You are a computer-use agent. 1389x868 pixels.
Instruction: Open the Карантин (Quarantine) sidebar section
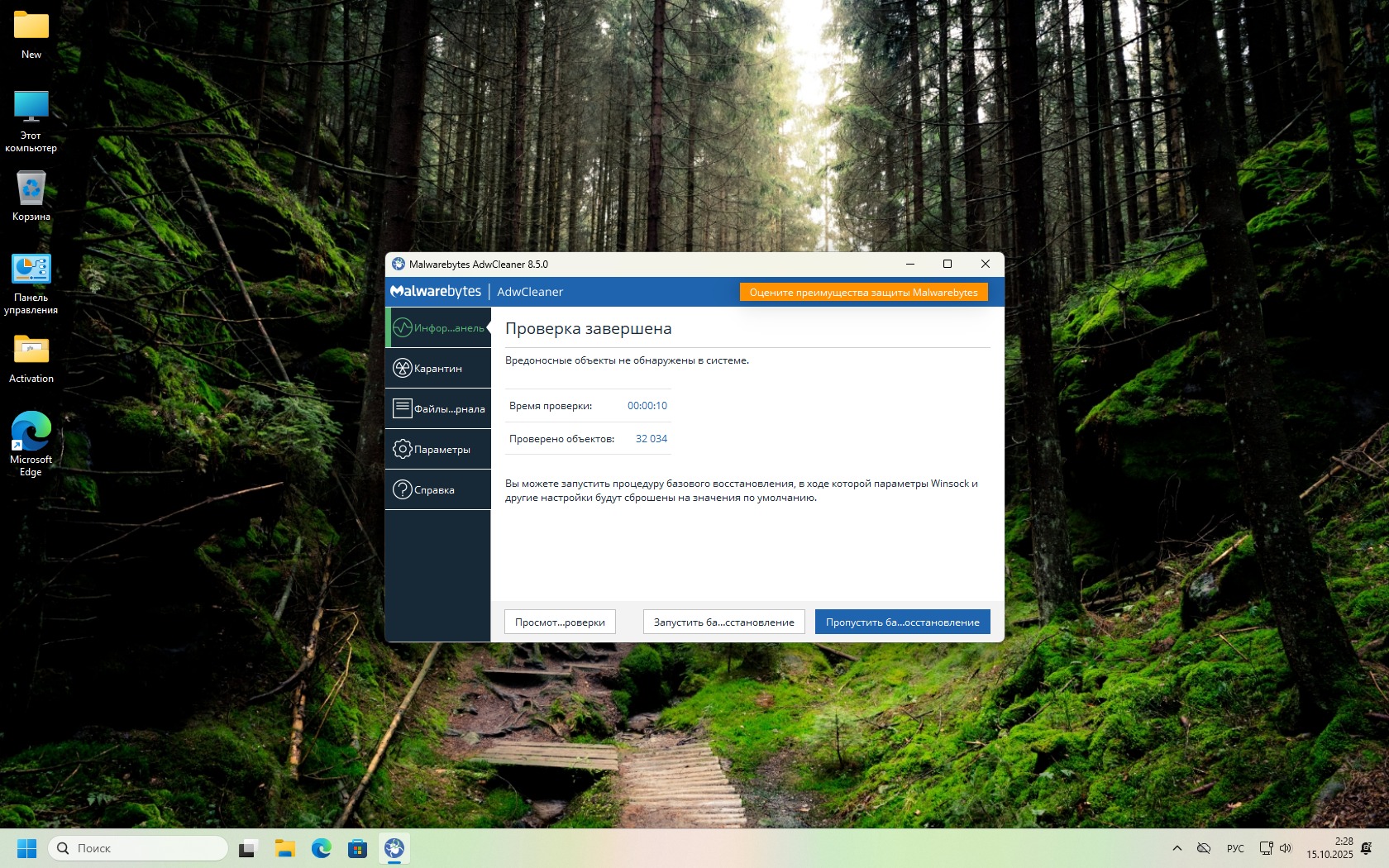pyautogui.click(x=438, y=369)
